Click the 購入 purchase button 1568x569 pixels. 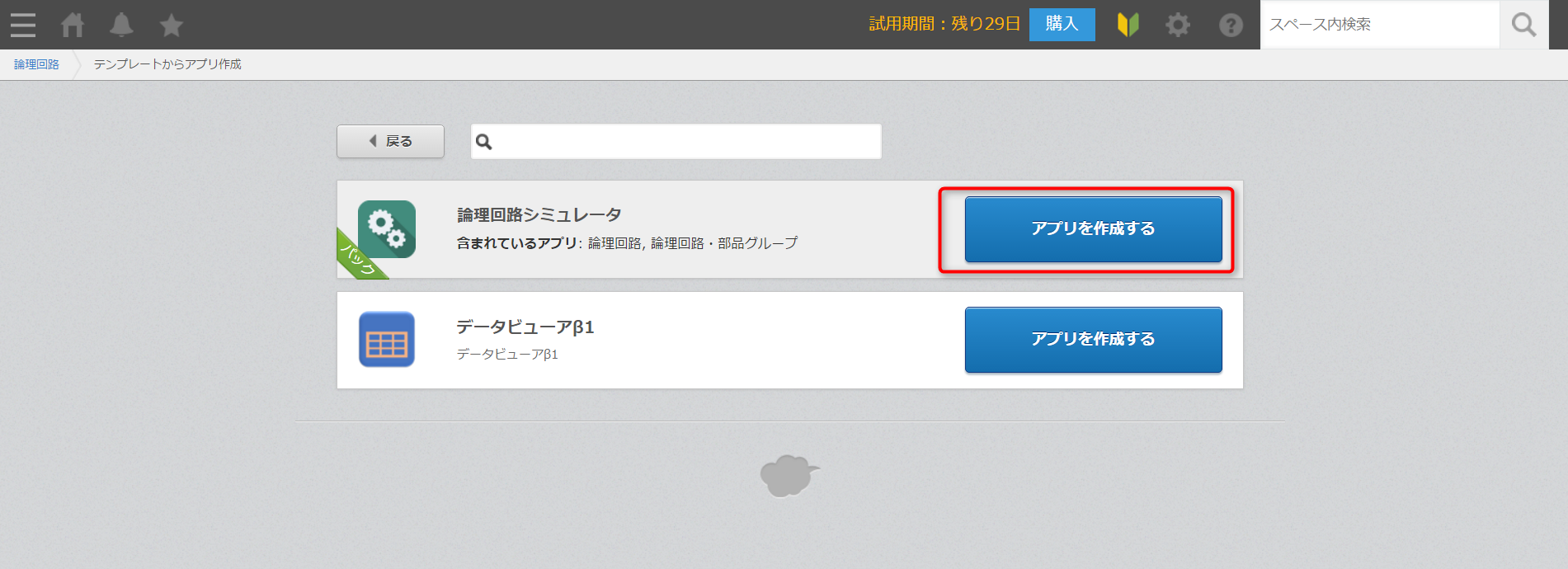pyautogui.click(x=1062, y=24)
